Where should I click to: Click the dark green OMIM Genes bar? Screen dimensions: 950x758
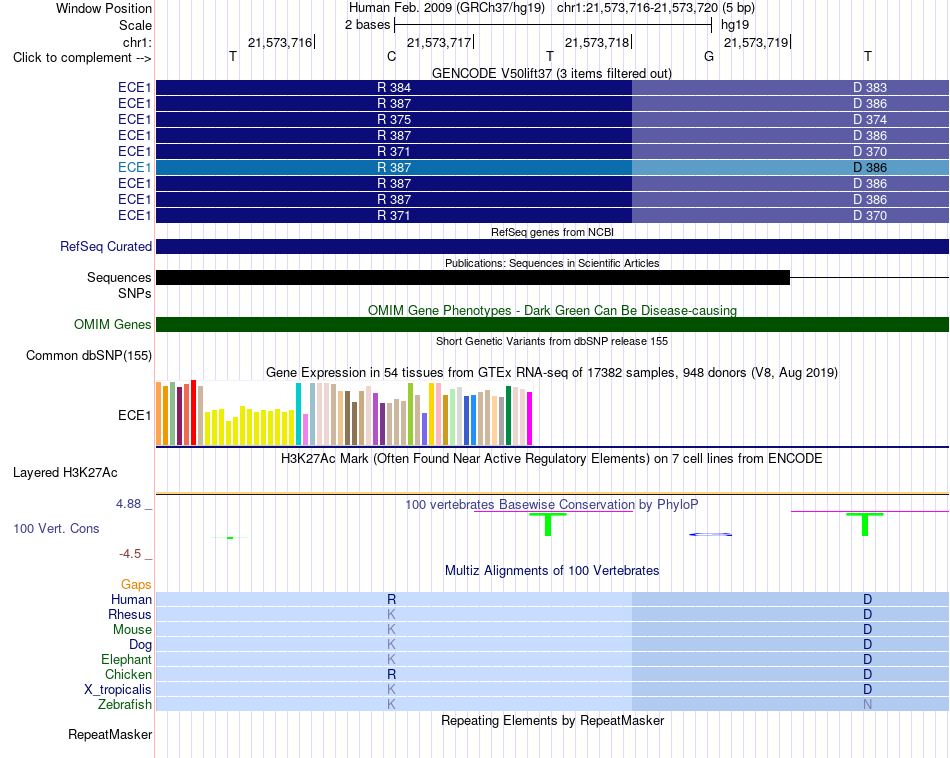(x=553, y=324)
